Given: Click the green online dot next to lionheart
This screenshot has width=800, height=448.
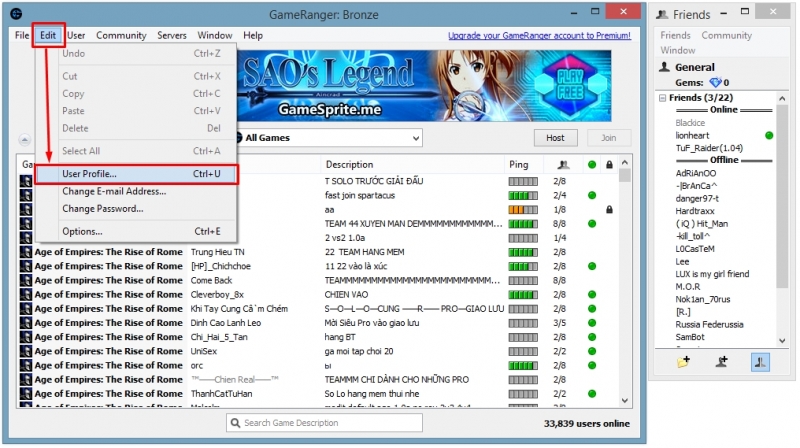Looking at the screenshot, I should pos(769,136).
